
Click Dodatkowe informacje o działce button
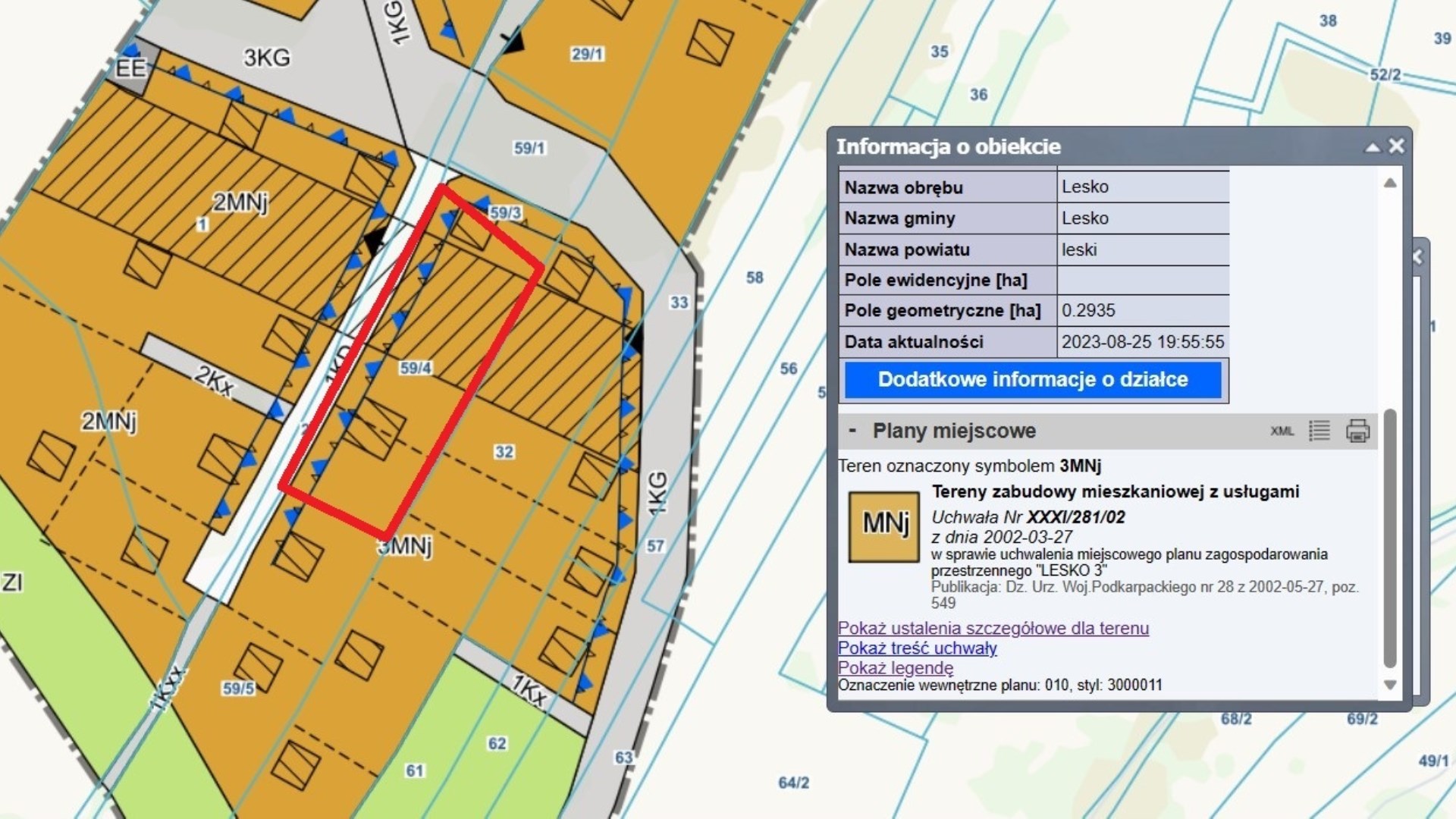[1033, 379]
